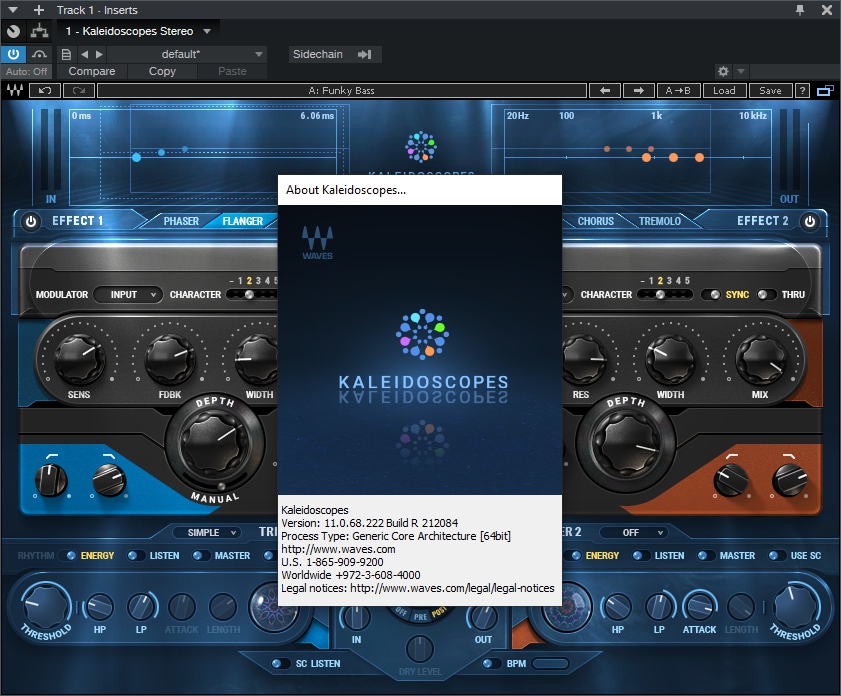Click the routing icon beside device name

click(x=39, y=32)
